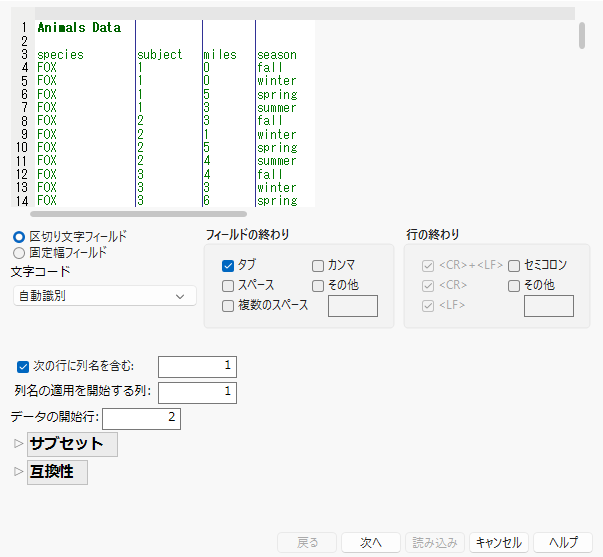Click データの開始行 input field
Viewport: 603px width, 557px height.
point(141,419)
